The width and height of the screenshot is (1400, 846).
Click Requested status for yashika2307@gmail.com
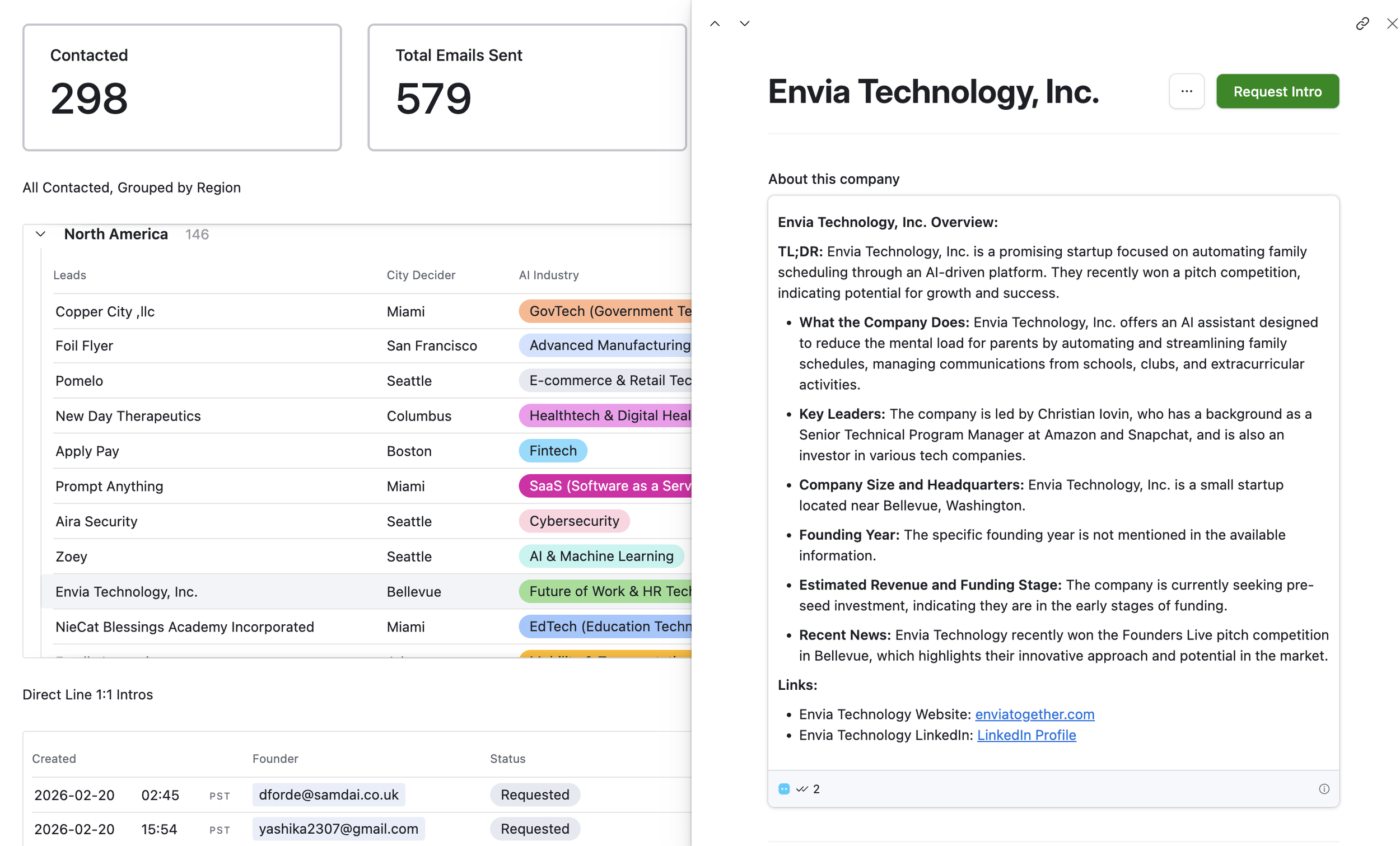pyautogui.click(x=535, y=829)
